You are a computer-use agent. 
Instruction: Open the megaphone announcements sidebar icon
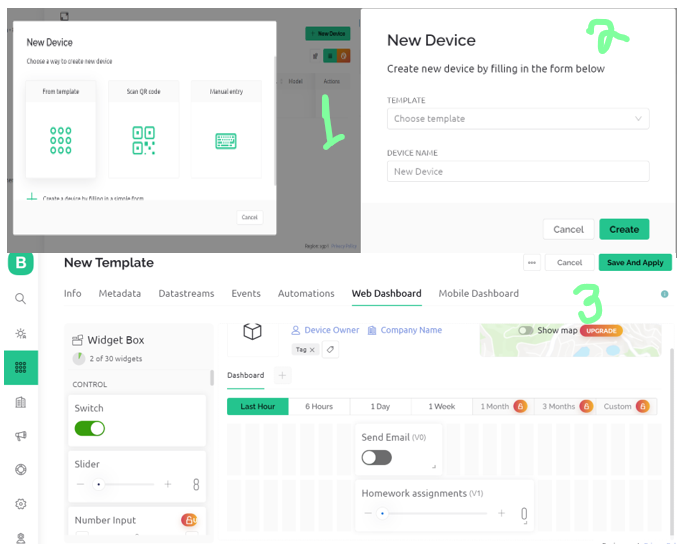tap(20, 436)
